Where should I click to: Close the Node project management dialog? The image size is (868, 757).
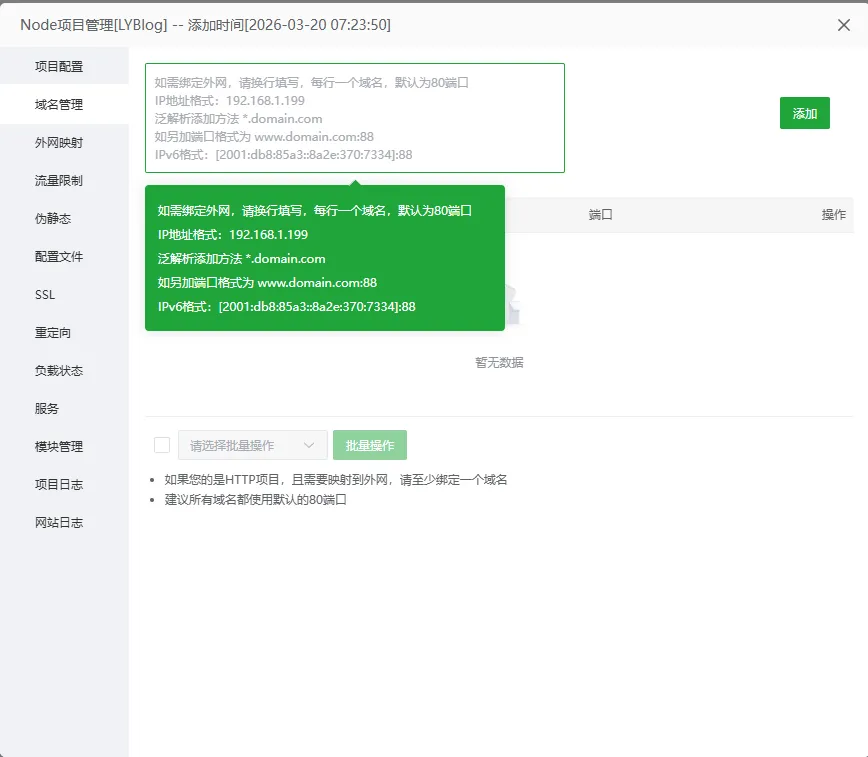click(x=843, y=25)
